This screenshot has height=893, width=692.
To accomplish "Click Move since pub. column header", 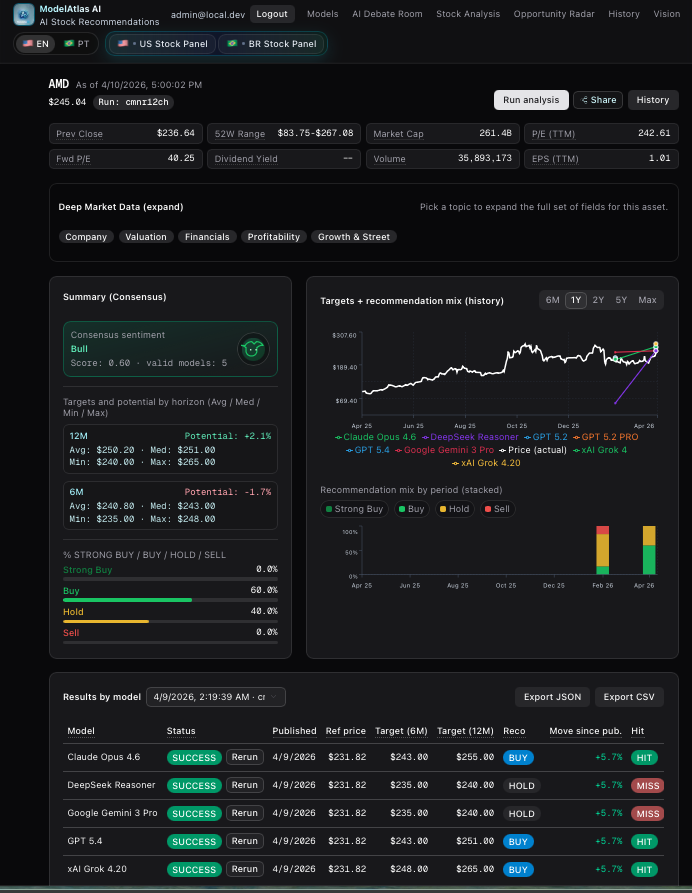I will click(x=585, y=731).
